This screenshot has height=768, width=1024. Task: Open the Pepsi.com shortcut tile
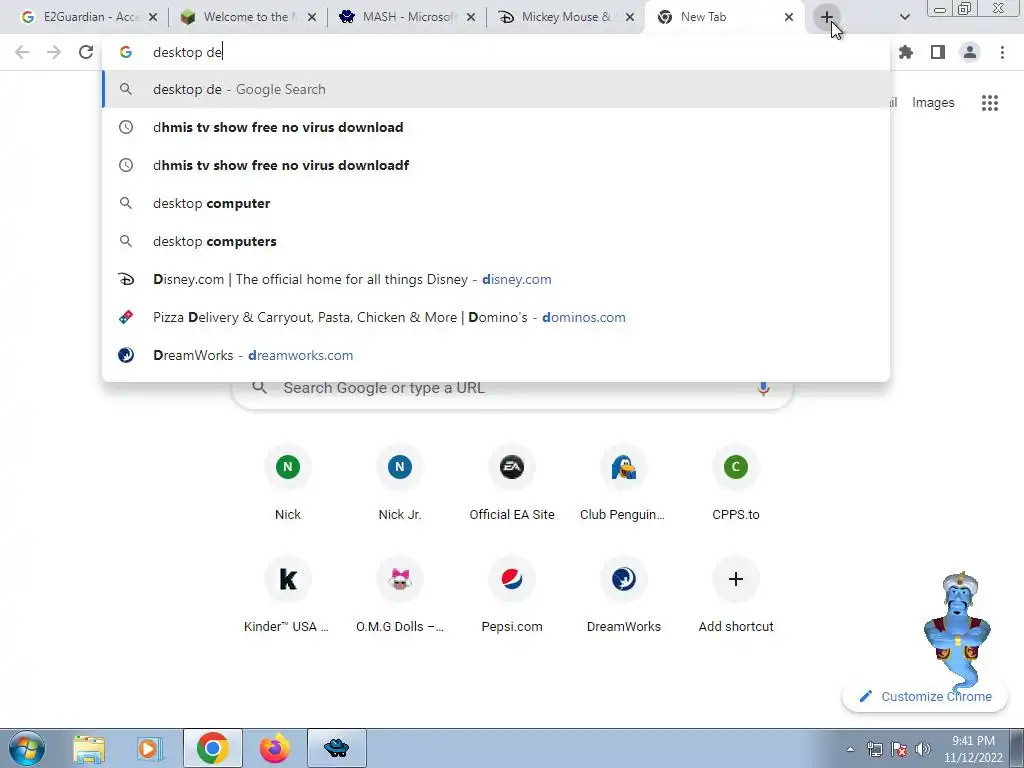click(x=512, y=596)
